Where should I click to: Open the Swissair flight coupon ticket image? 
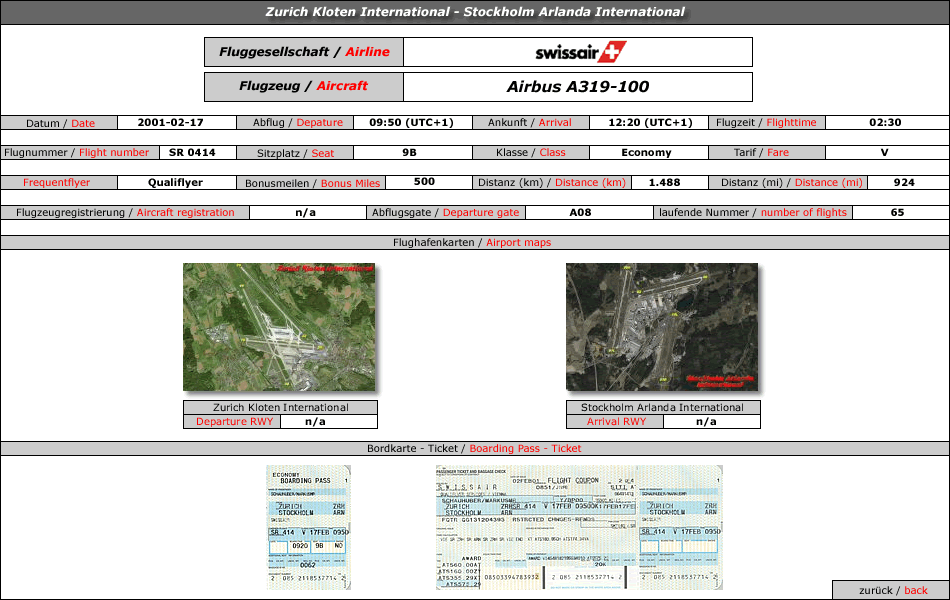[x=579, y=527]
